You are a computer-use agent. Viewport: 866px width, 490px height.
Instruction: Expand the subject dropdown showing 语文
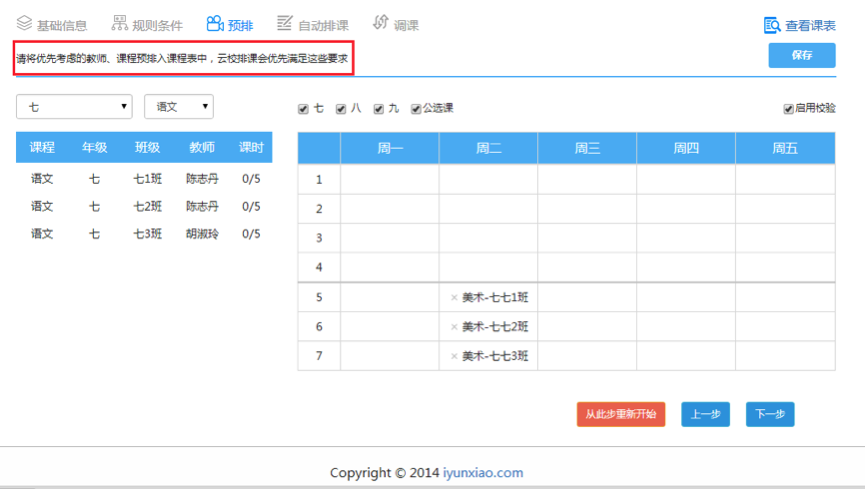pyautogui.click(x=179, y=106)
